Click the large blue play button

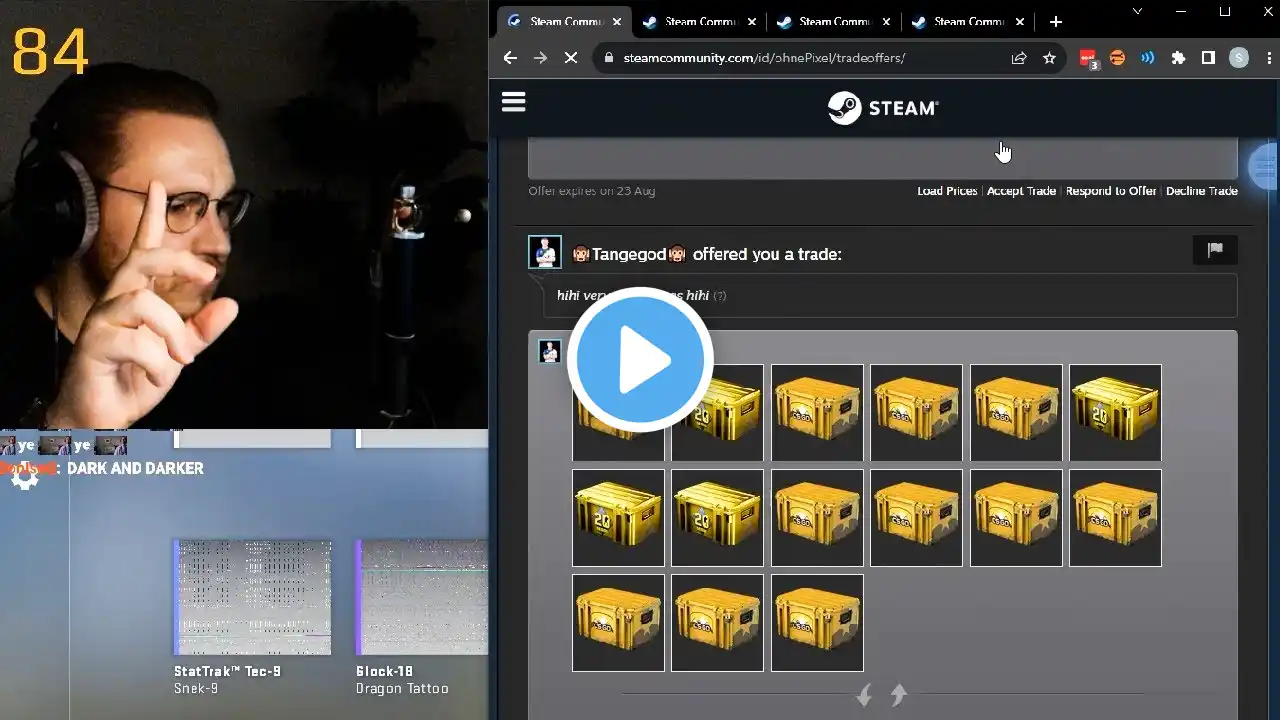tap(640, 360)
